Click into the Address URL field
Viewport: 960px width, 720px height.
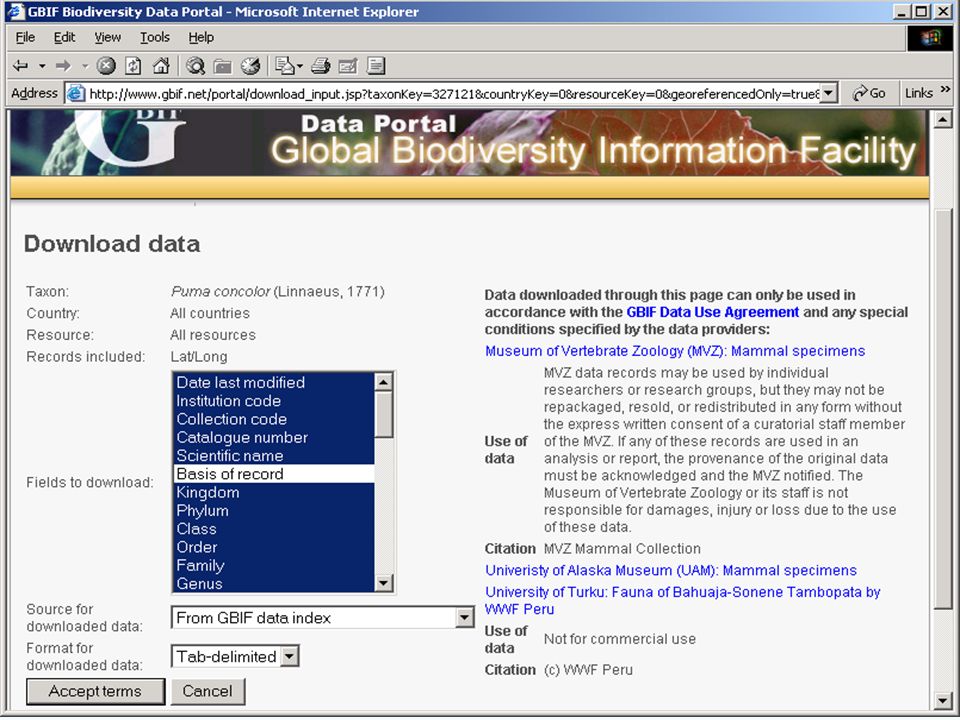453,94
